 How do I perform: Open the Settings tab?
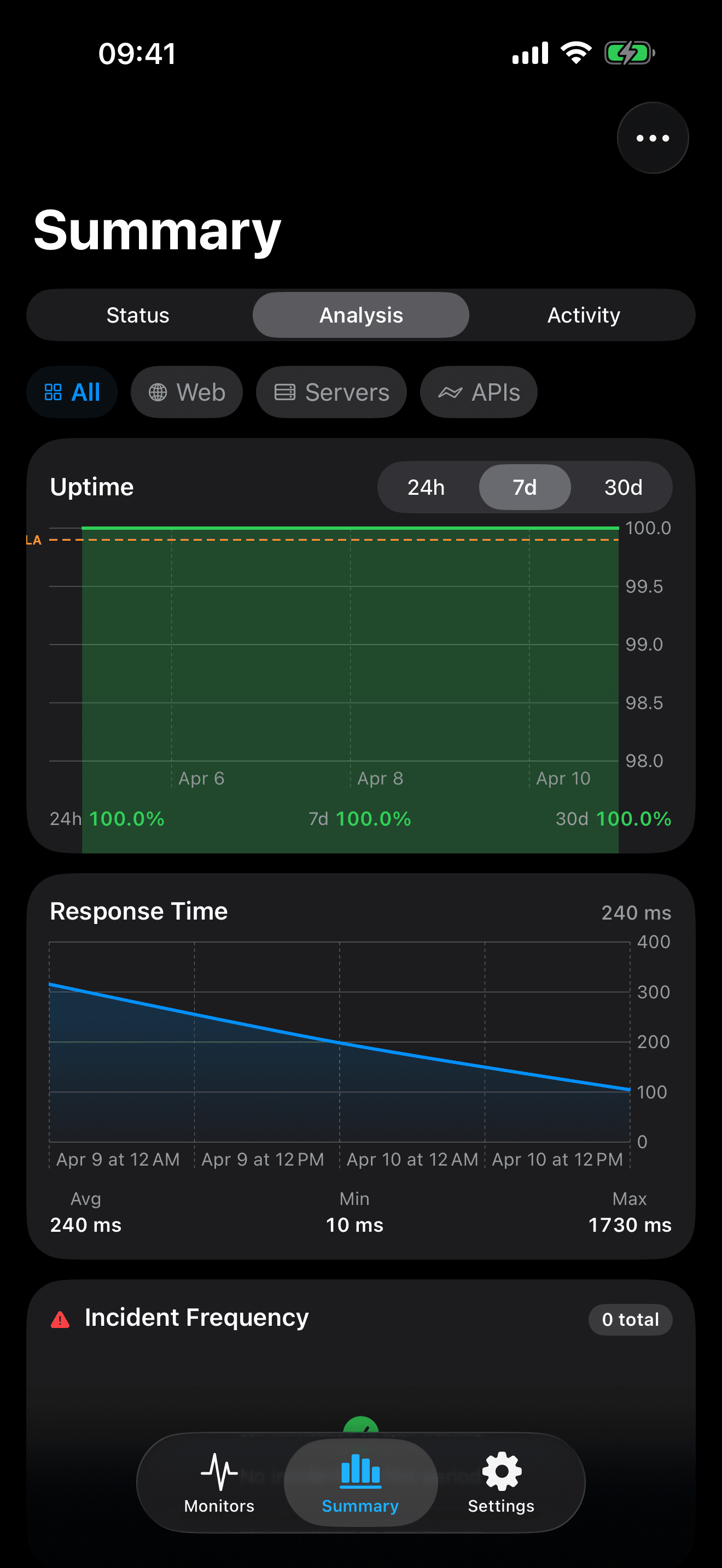[x=501, y=1483]
